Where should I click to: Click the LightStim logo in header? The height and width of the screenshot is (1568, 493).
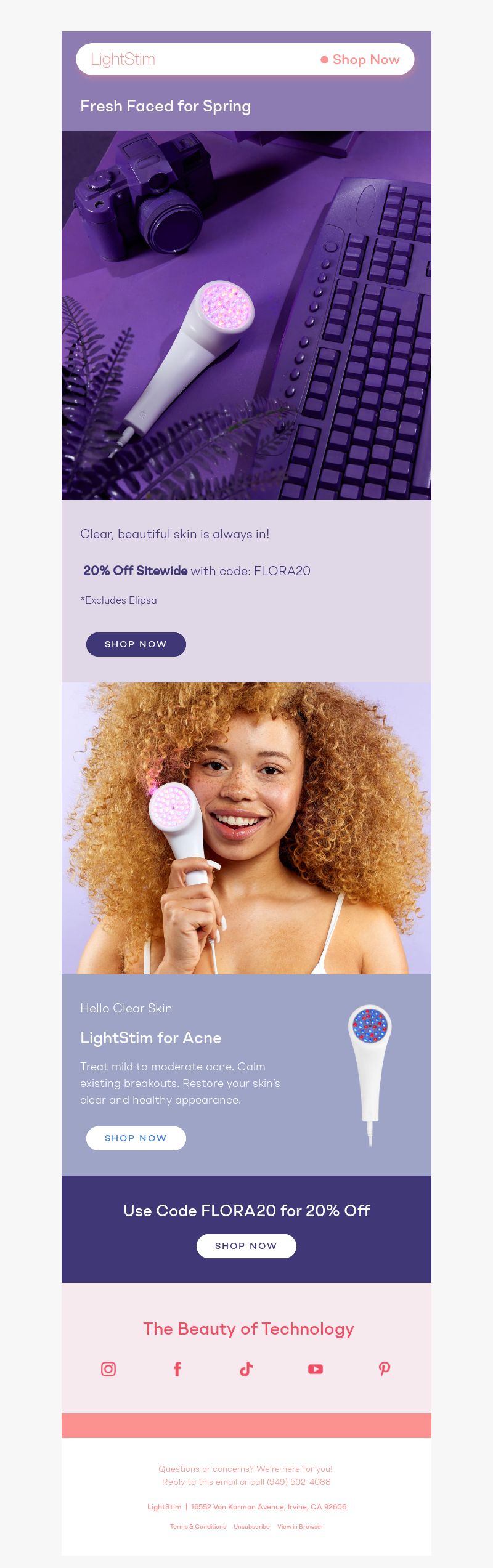123,59
